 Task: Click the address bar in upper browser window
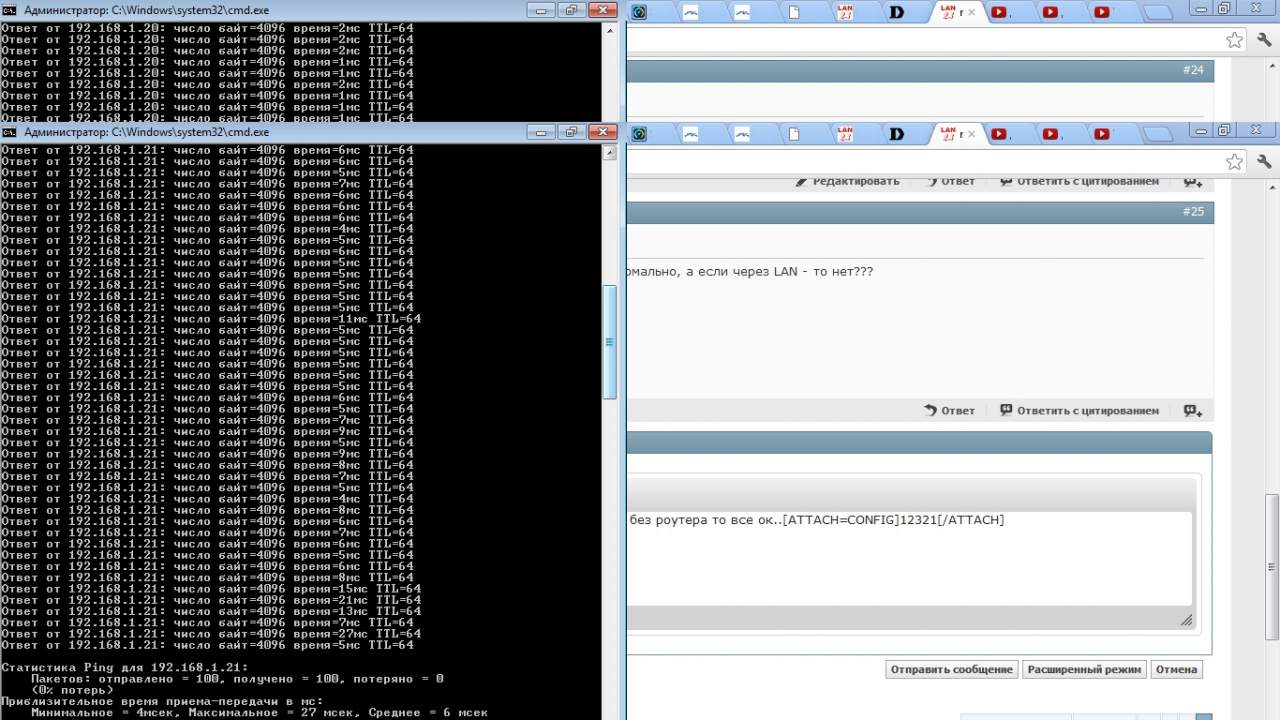[x=920, y=40]
